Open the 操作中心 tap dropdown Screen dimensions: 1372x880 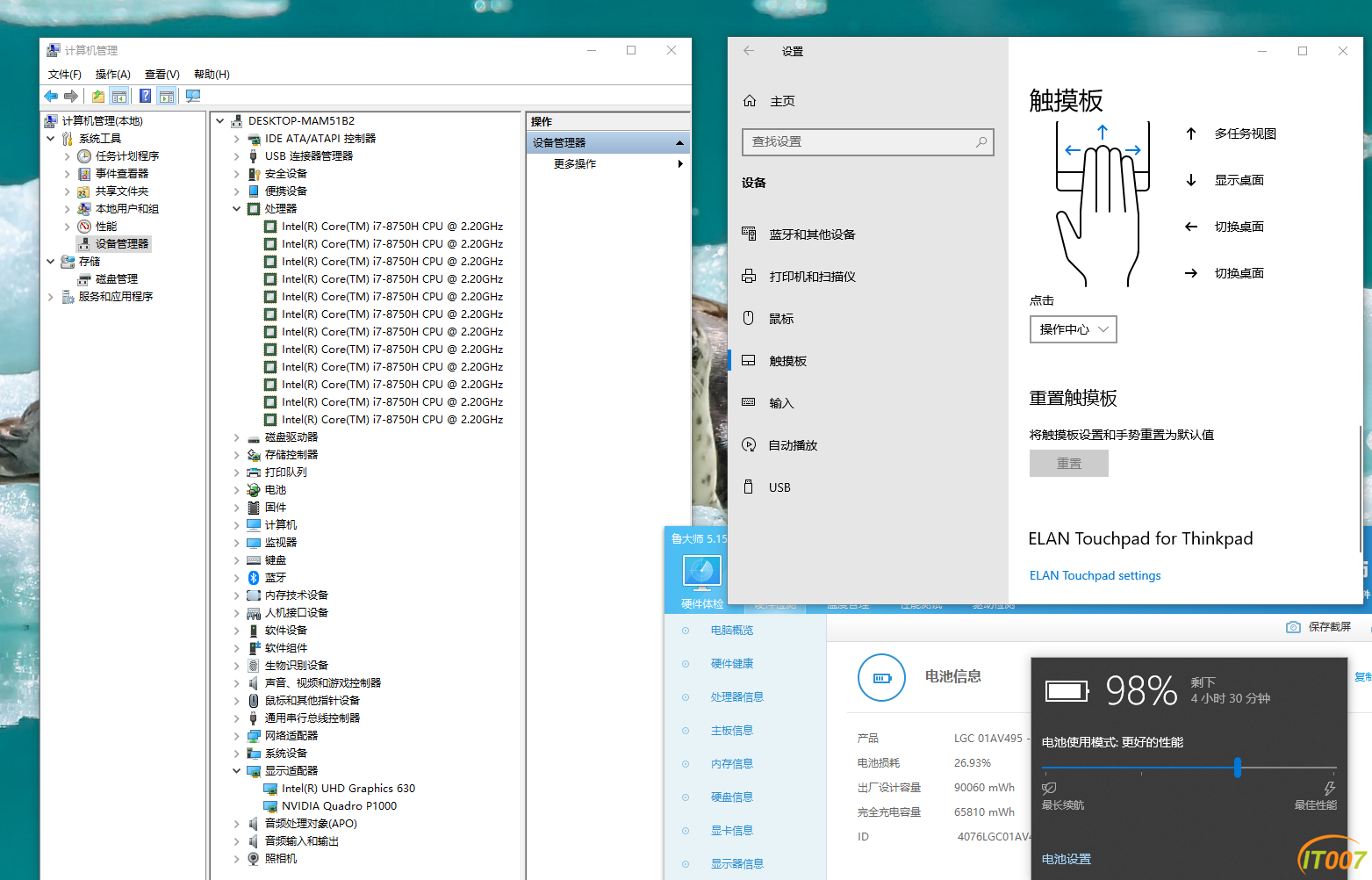click(1073, 329)
